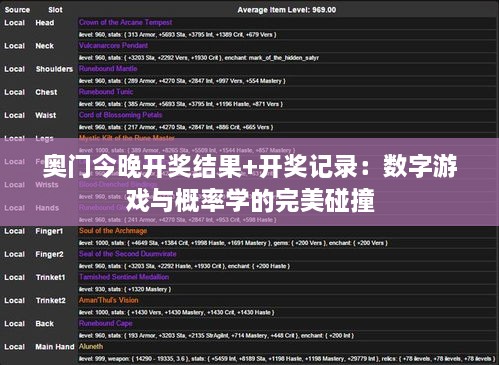The height and width of the screenshot is (365, 499).
Task: Open the Tarnished Sentinel Medallion link
Action: coord(124,277)
